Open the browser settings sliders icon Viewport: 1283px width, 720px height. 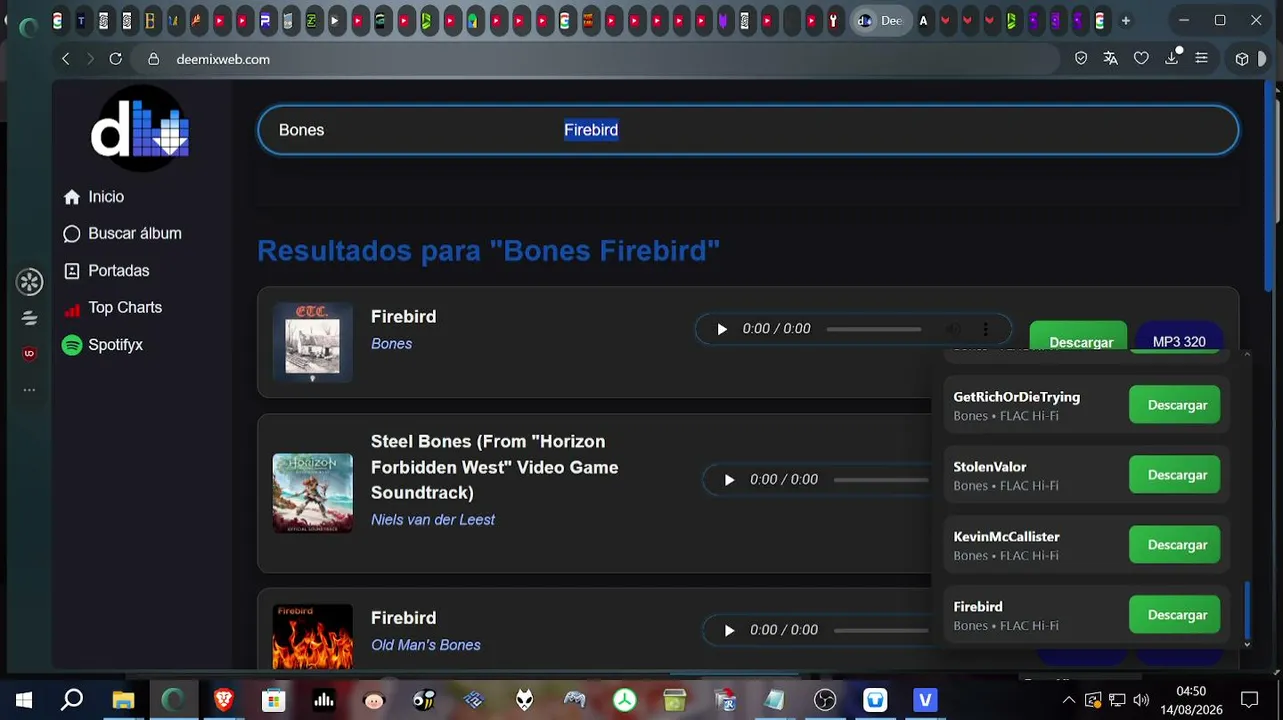pos(1202,59)
